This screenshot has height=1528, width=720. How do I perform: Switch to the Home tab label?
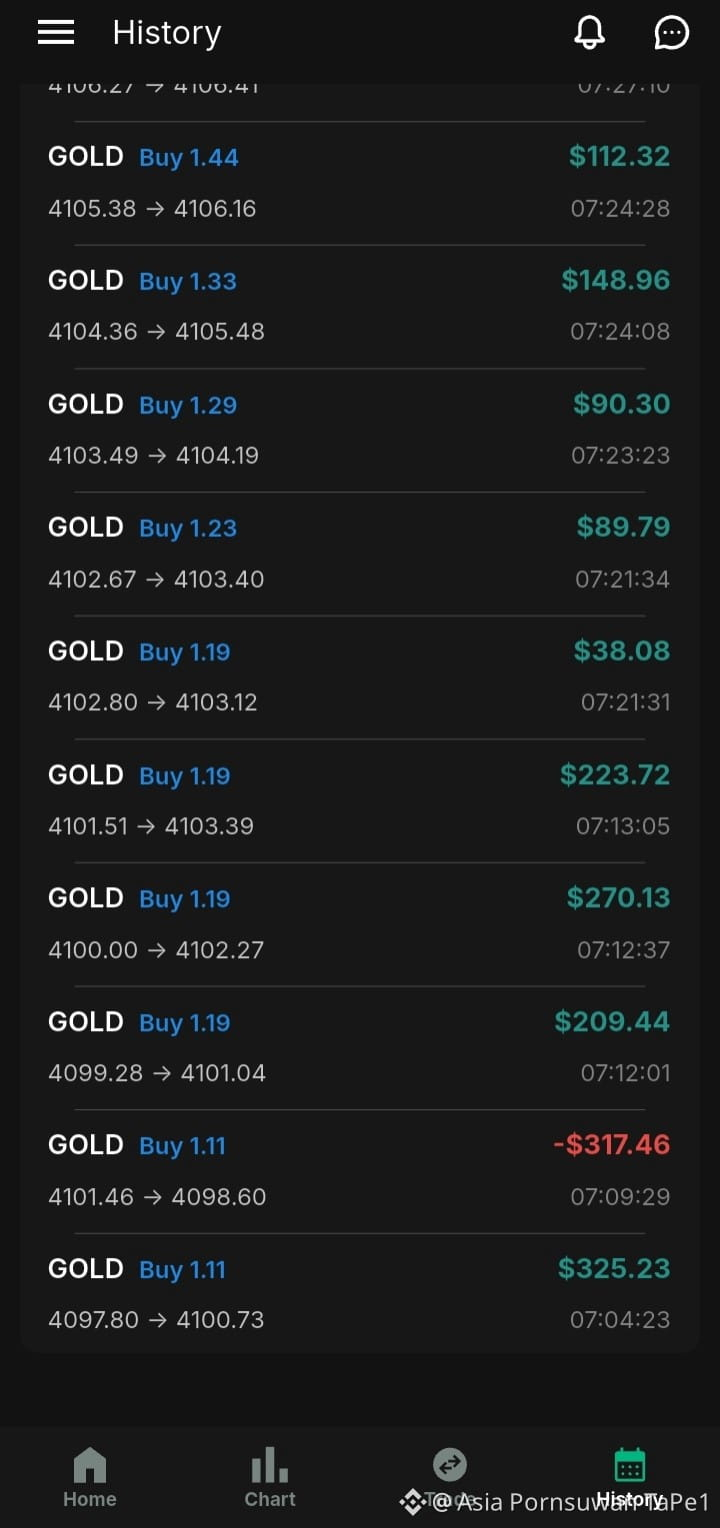(x=90, y=1499)
